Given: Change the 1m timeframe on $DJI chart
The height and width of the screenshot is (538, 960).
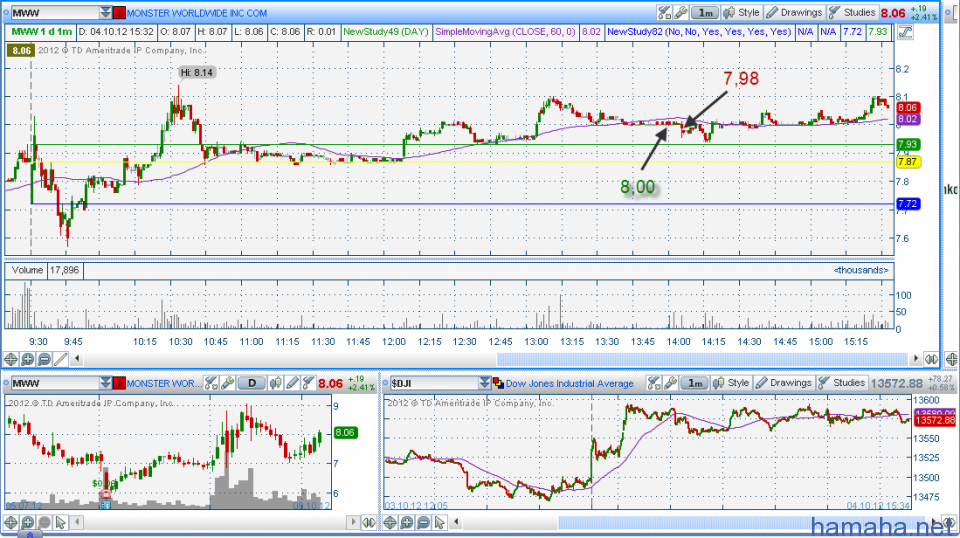Looking at the screenshot, I should [696, 383].
